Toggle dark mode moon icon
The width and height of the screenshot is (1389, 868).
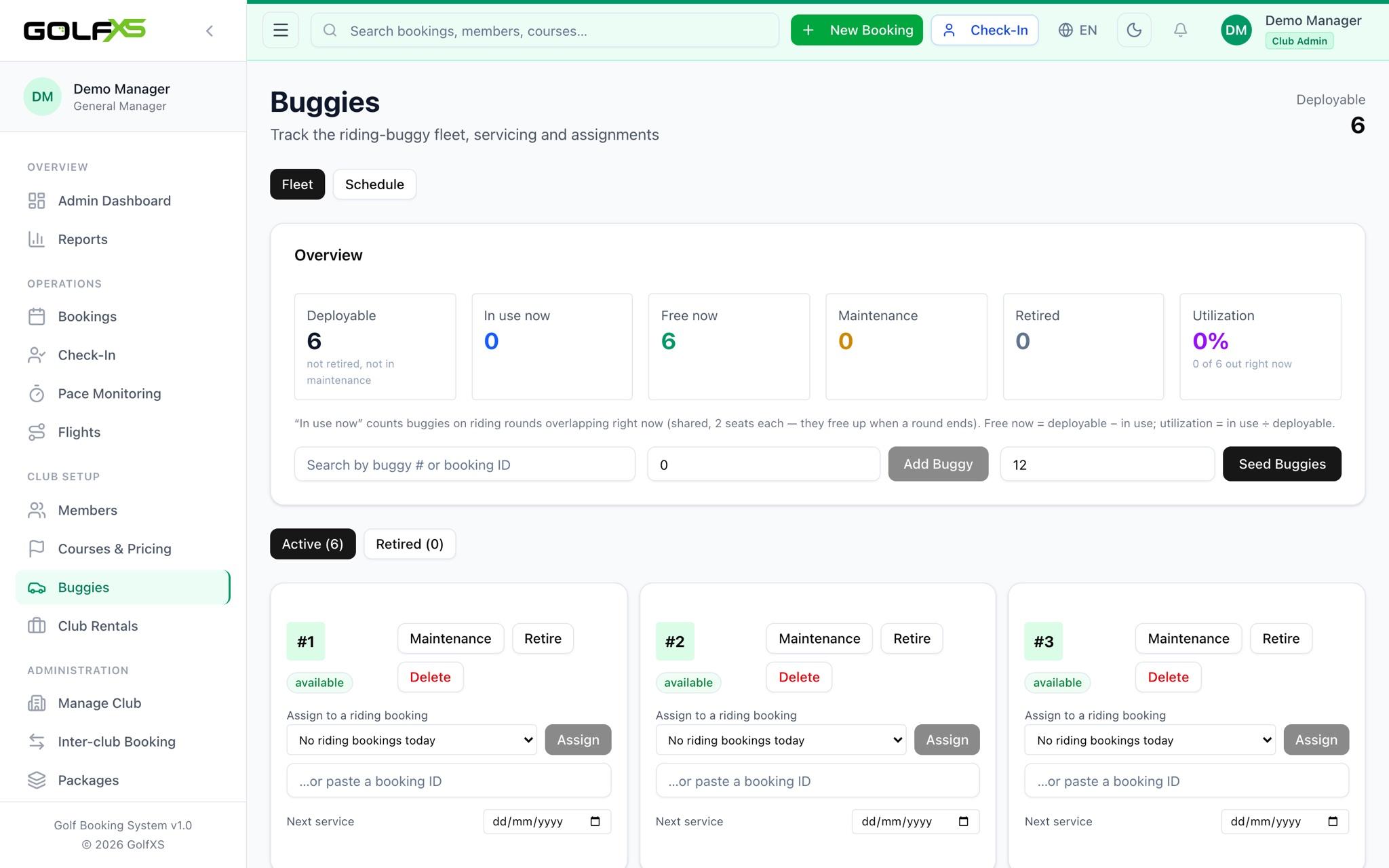point(1134,30)
